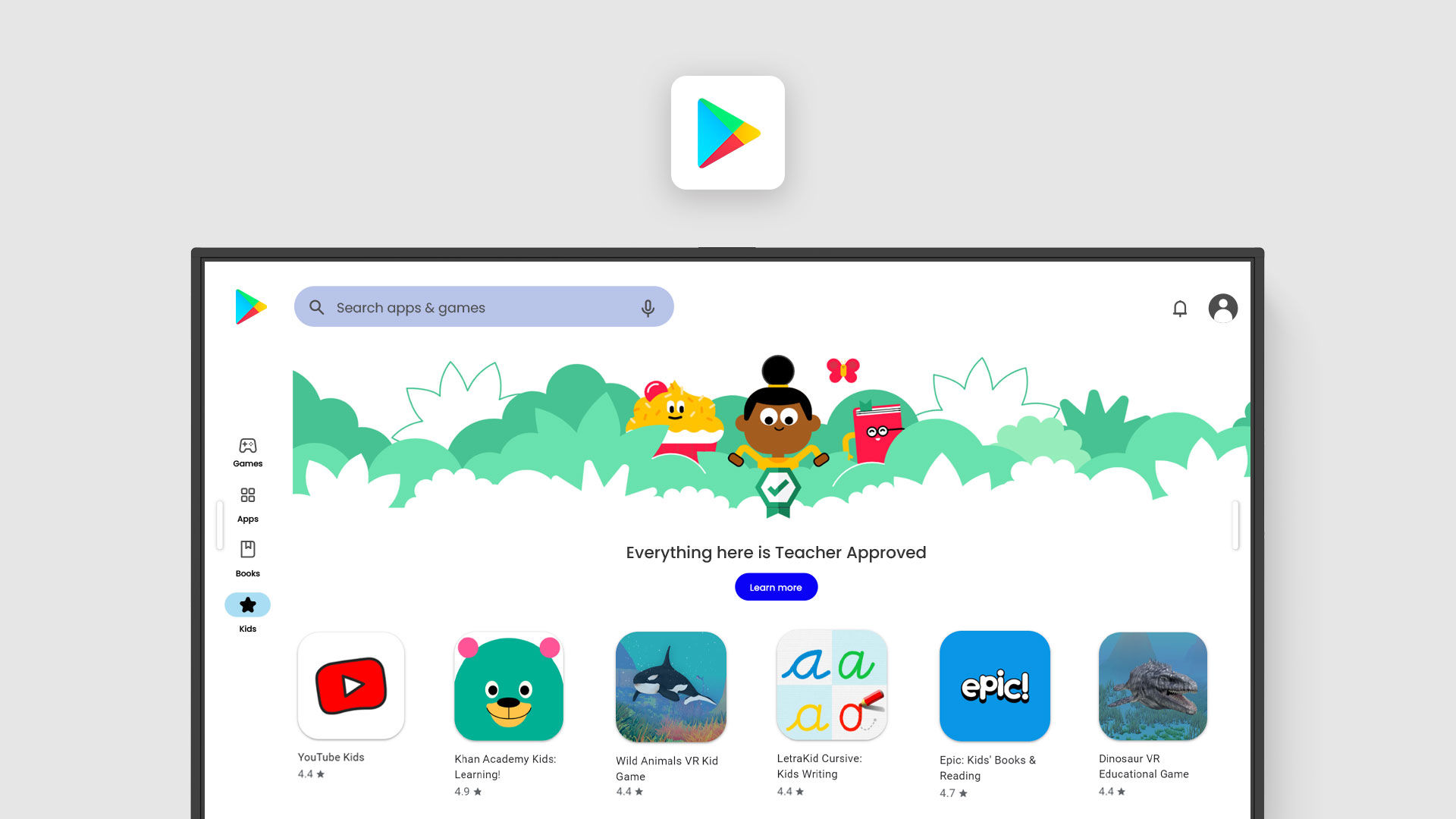Open Wild Animals VR Kid Game
The image size is (1456, 819).
tap(671, 686)
